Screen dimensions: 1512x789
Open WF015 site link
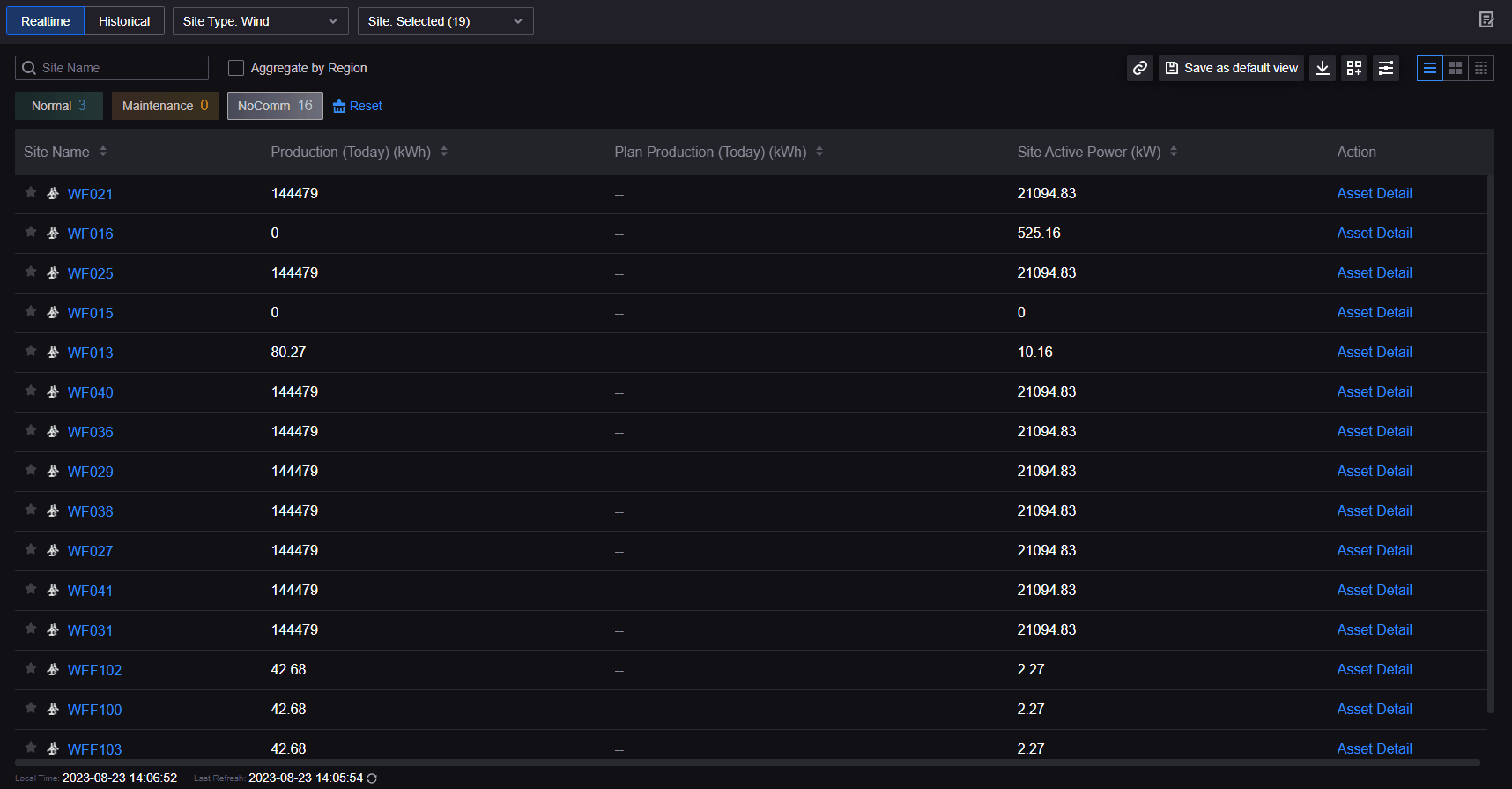pyautogui.click(x=90, y=313)
